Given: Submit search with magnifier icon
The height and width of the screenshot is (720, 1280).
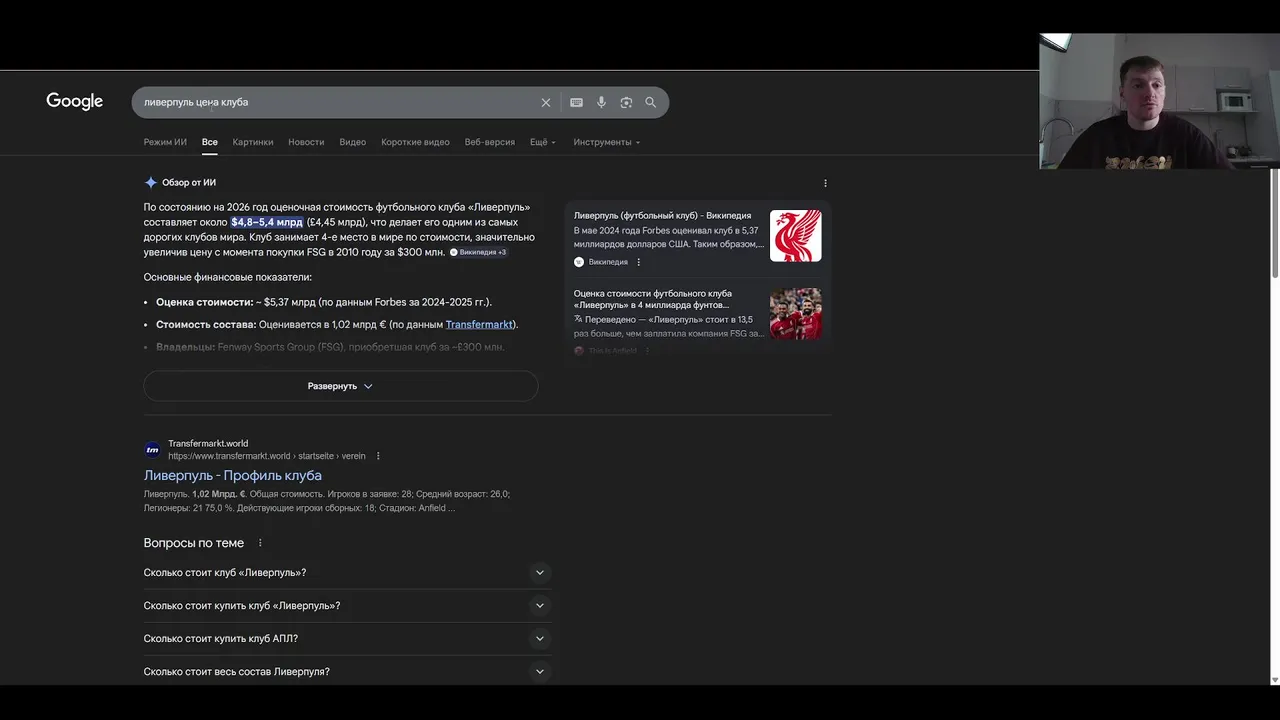Looking at the screenshot, I should click(x=651, y=102).
